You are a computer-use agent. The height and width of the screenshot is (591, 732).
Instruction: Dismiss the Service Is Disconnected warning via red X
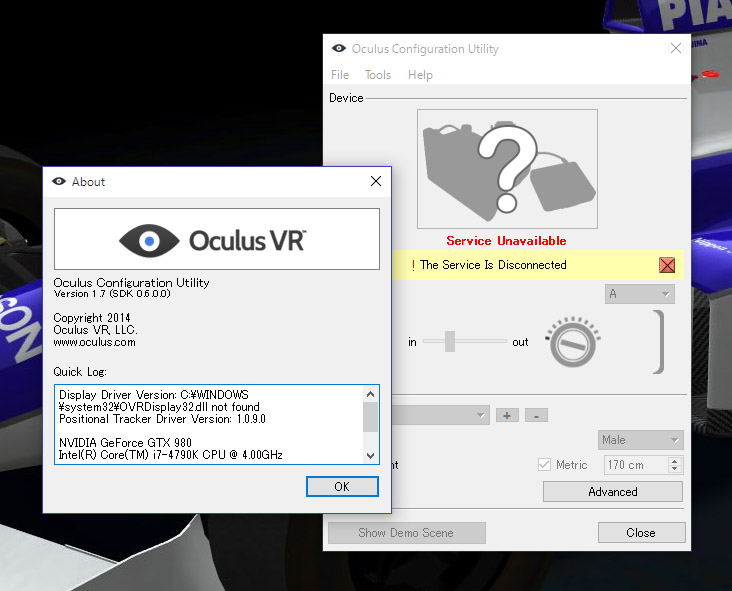[667, 265]
